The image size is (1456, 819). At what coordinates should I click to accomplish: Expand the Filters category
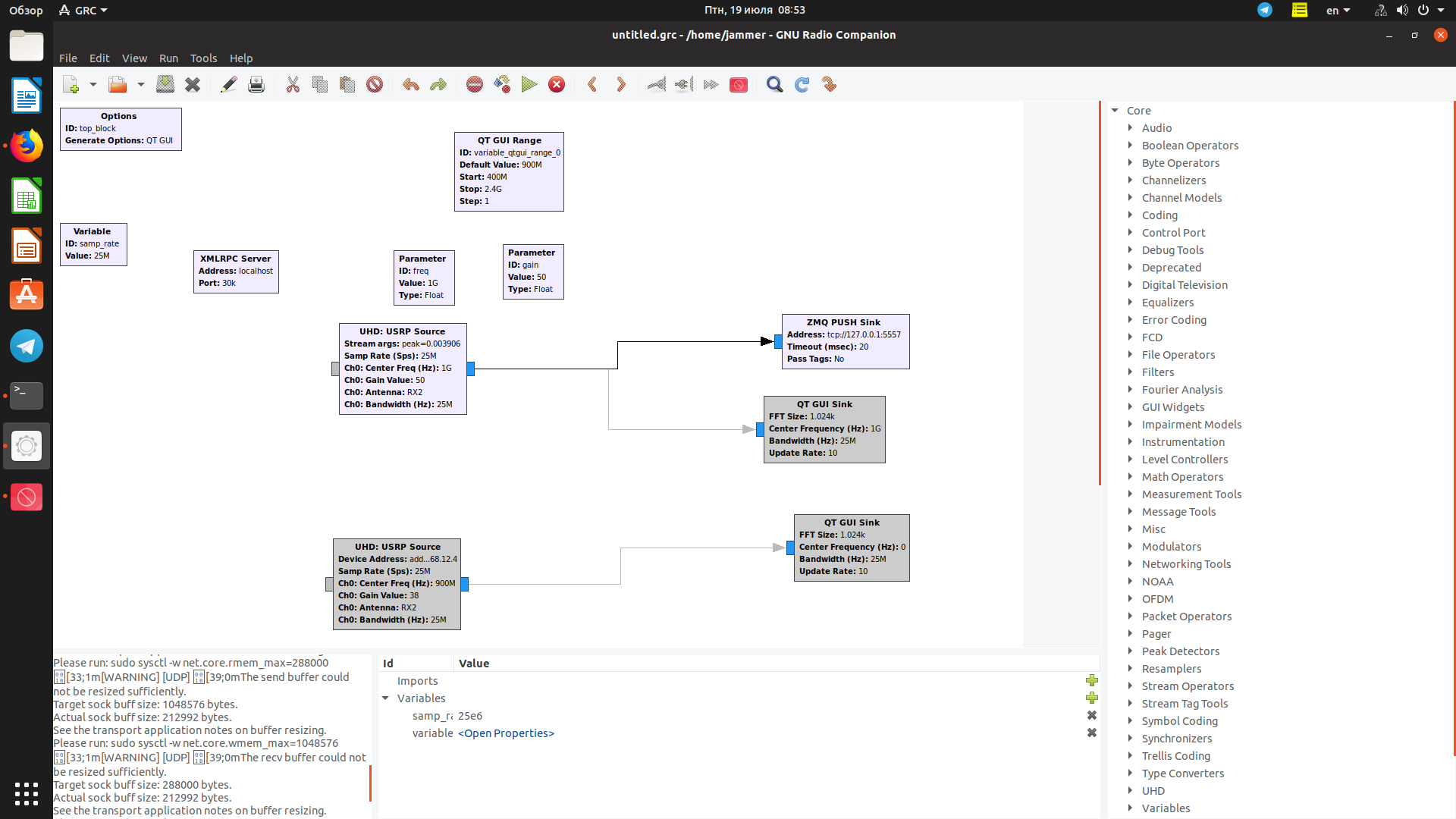tap(1130, 372)
